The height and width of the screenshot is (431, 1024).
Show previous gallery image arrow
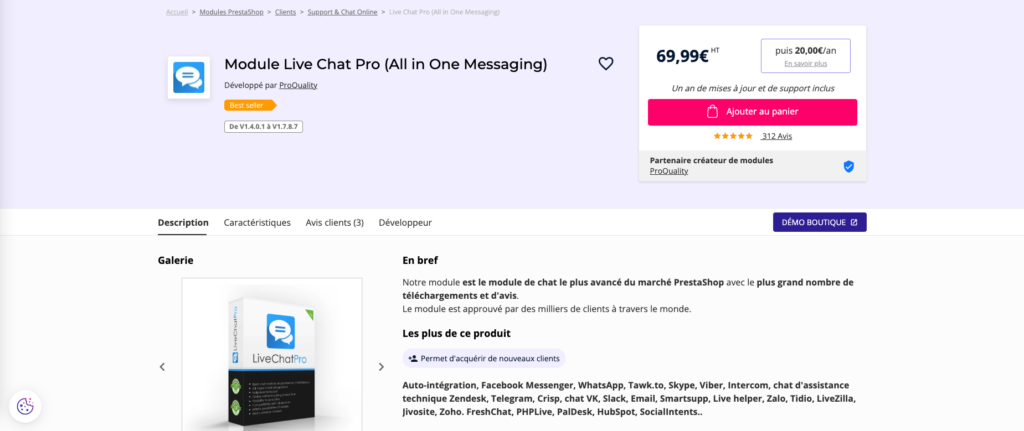[162, 367]
